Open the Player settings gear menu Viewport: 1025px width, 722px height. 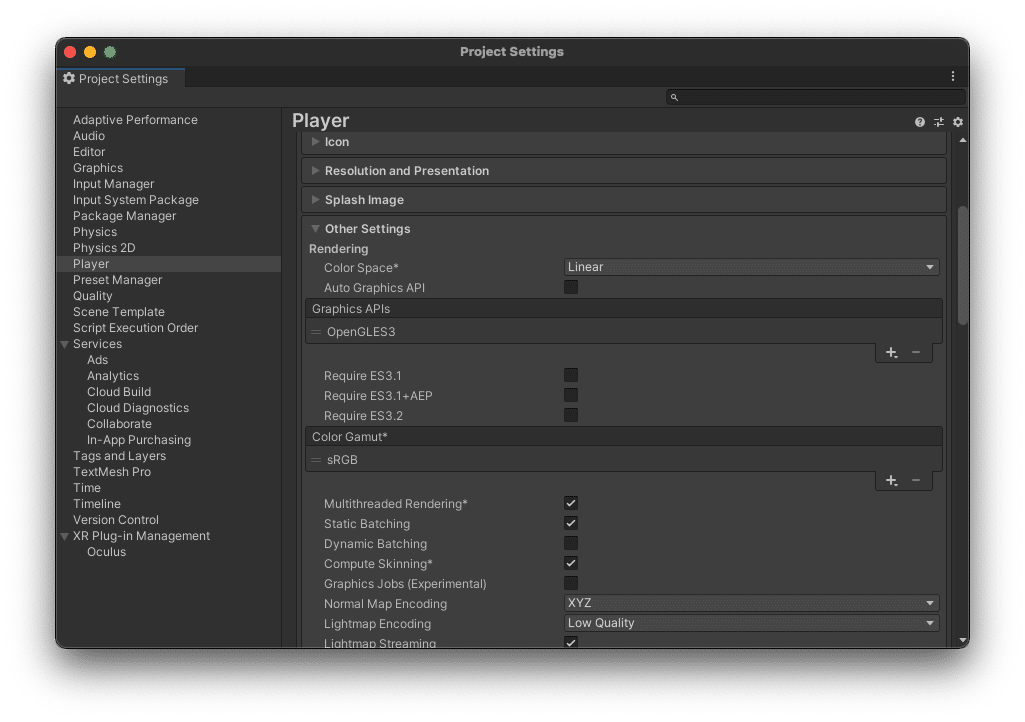click(958, 122)
